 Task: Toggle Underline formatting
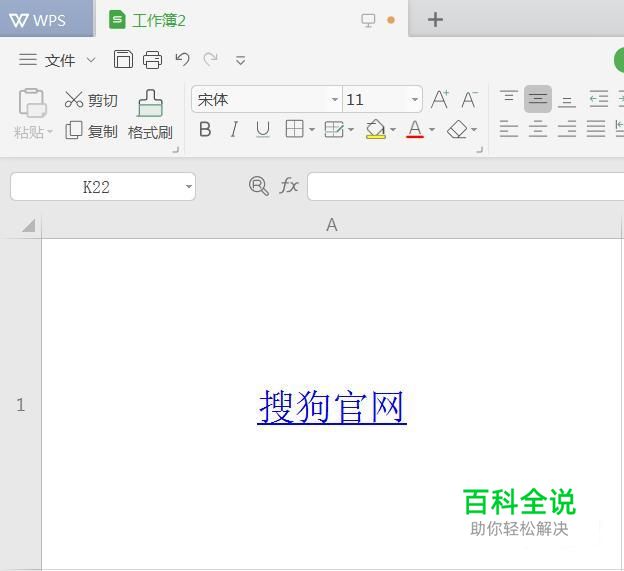pos(263,129)
